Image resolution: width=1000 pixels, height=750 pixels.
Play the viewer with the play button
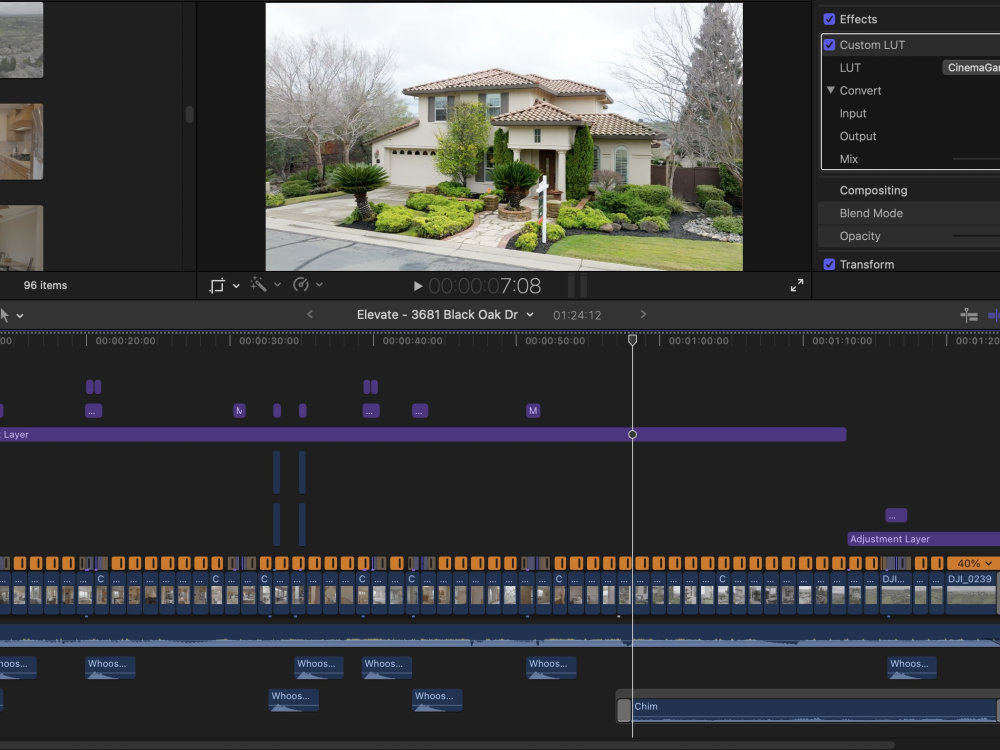pyautogui.click(x=418, y=286)
